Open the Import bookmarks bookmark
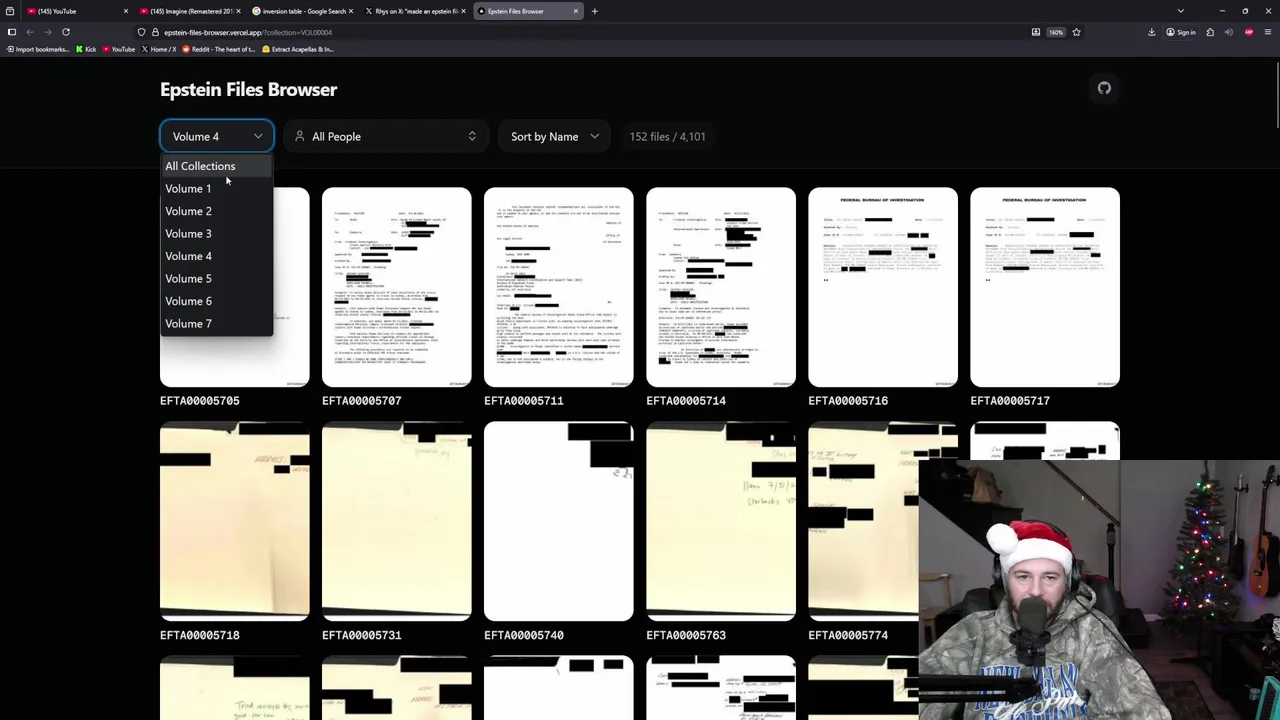1280x720 pixels. [x=37, y=49]
